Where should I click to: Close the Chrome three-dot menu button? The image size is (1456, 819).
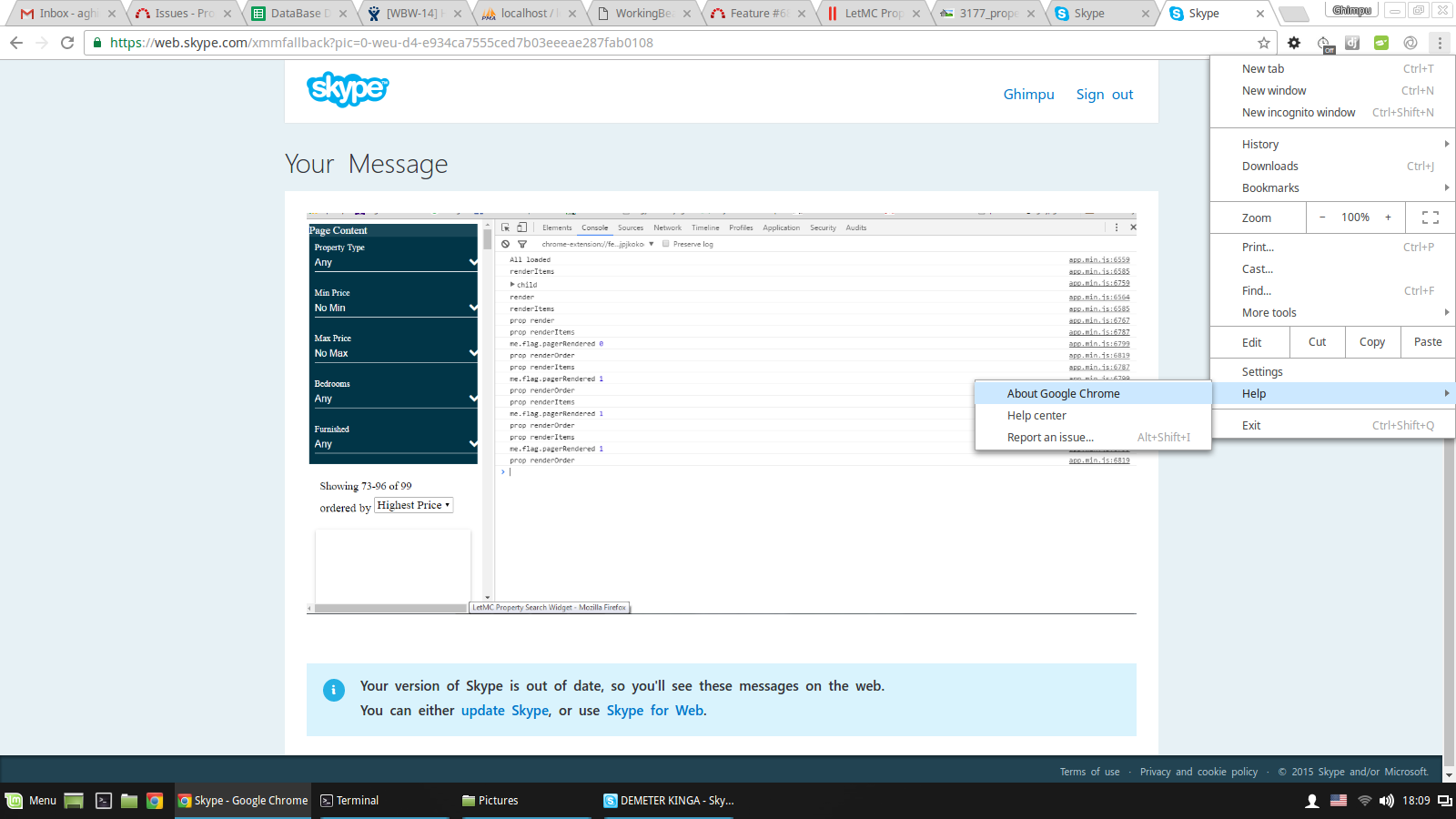(1440, 43)
